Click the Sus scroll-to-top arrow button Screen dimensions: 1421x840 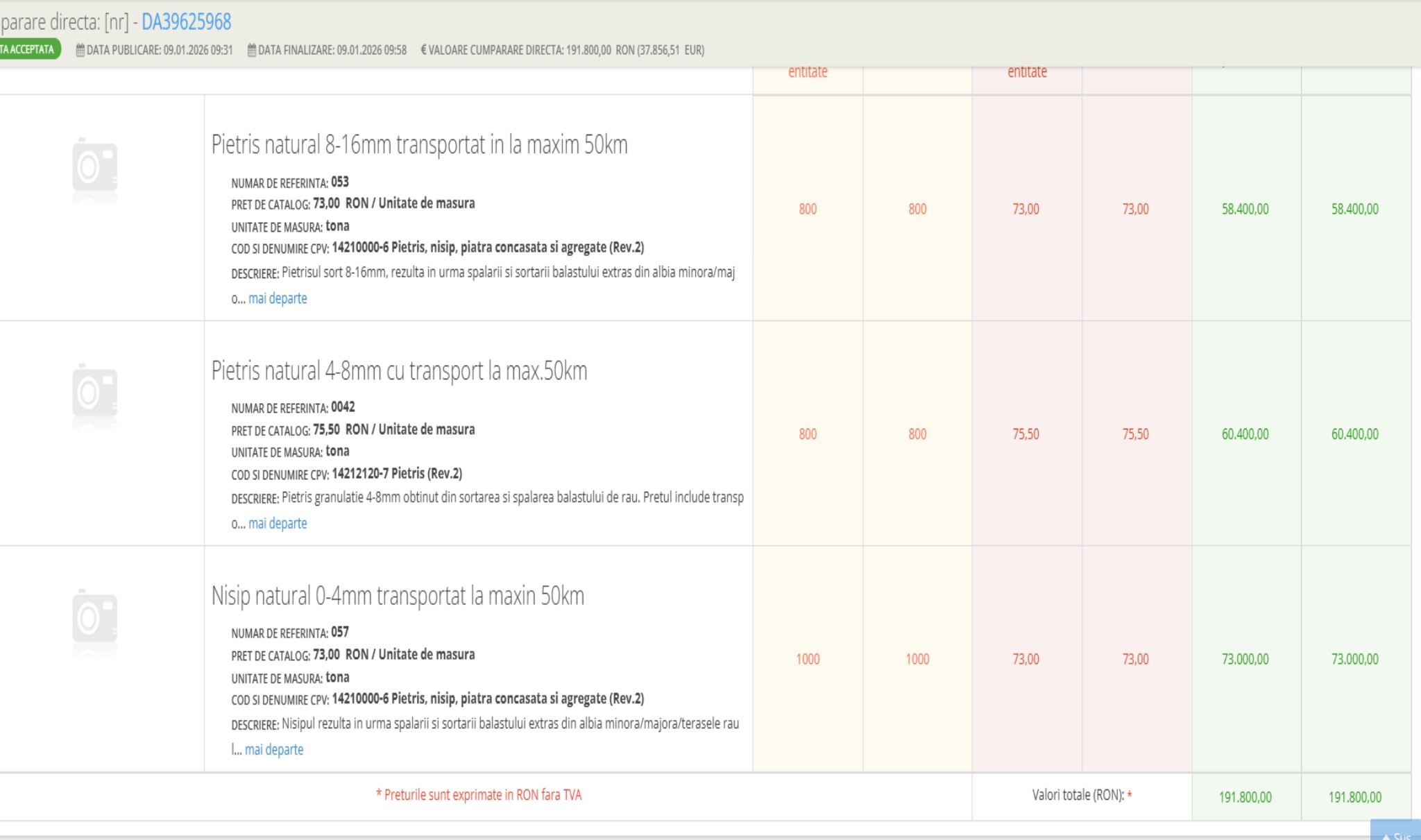pyautogui.click(x=1395, y=832)
